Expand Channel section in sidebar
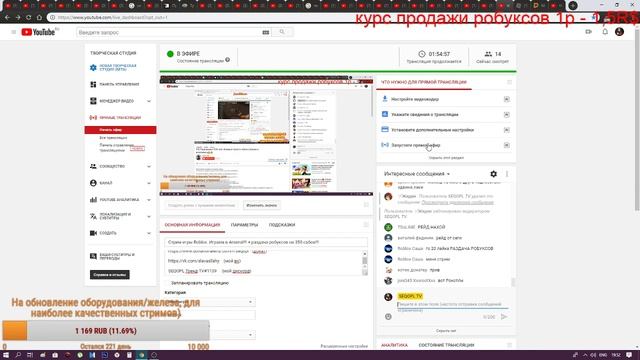This screenshot has height=360, width=640. (149, 183)
